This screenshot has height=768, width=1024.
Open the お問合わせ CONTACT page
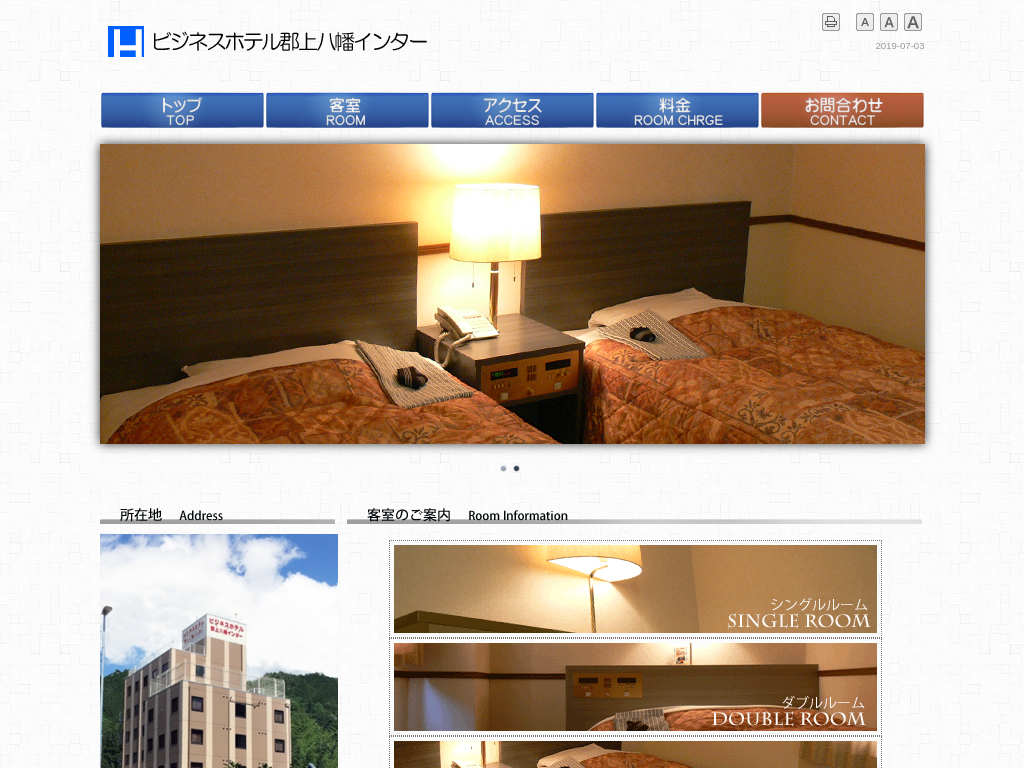point(842,110)
